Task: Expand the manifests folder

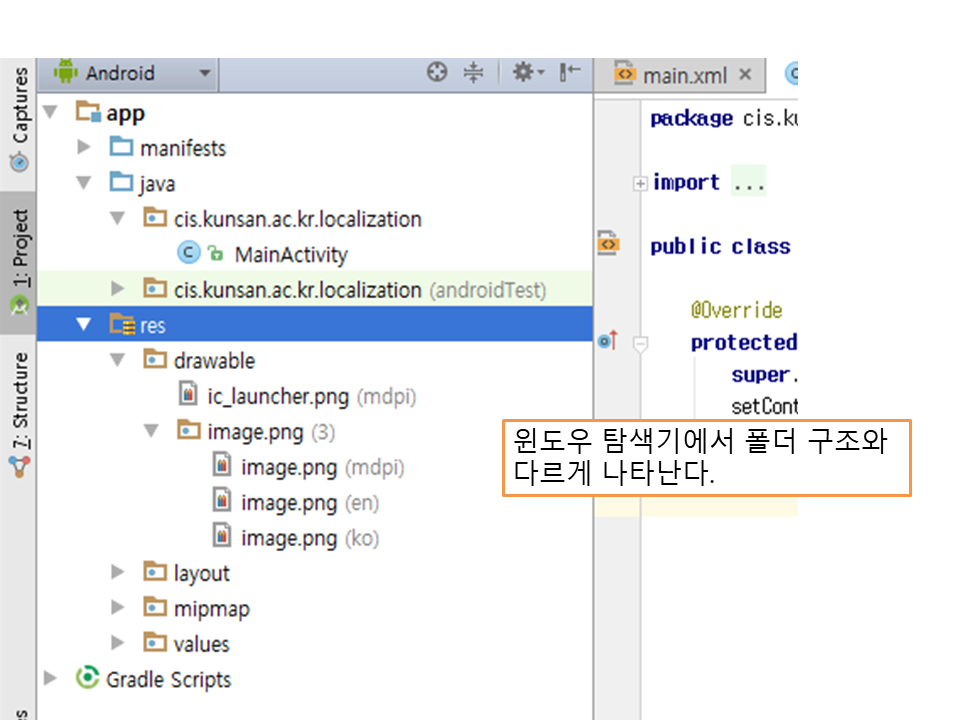Action: (84, 148)
